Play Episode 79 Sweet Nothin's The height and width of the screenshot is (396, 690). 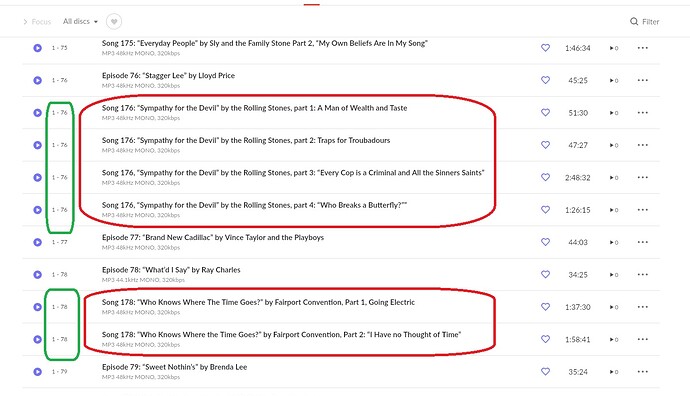click(38, 371)
